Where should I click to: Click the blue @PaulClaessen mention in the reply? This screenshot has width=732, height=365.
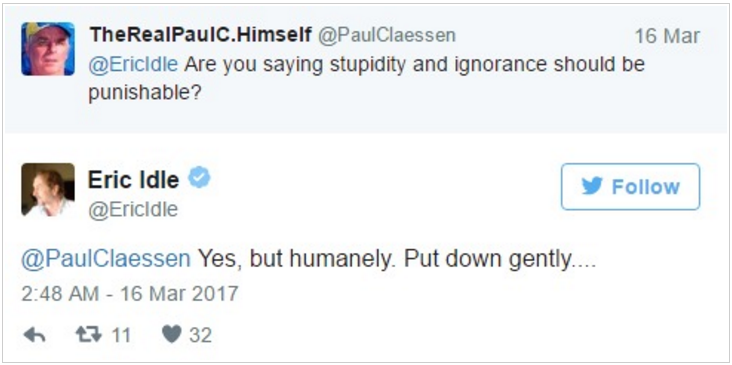coord(106,260)
